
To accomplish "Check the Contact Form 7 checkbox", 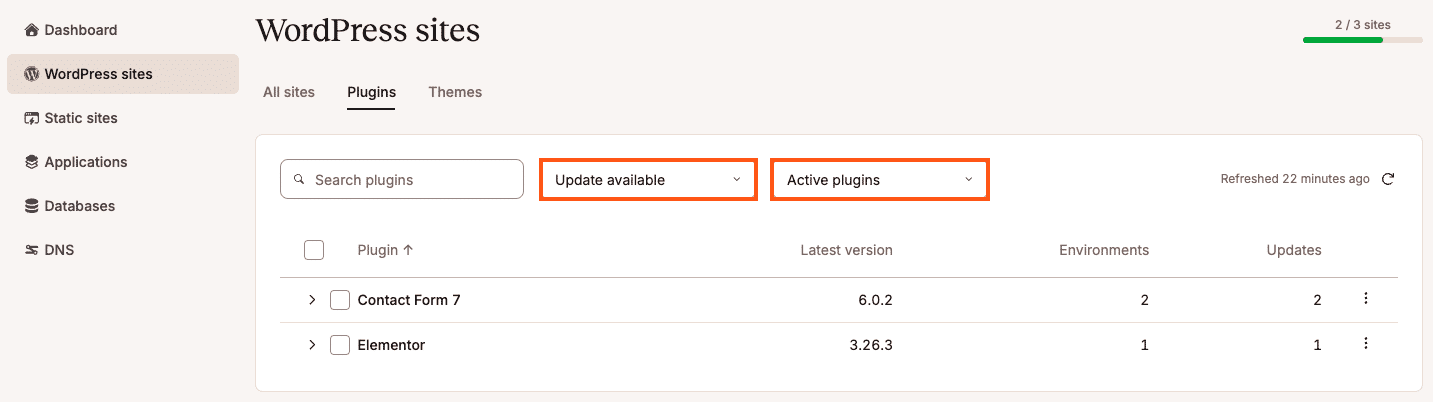I will pos(340,300).
